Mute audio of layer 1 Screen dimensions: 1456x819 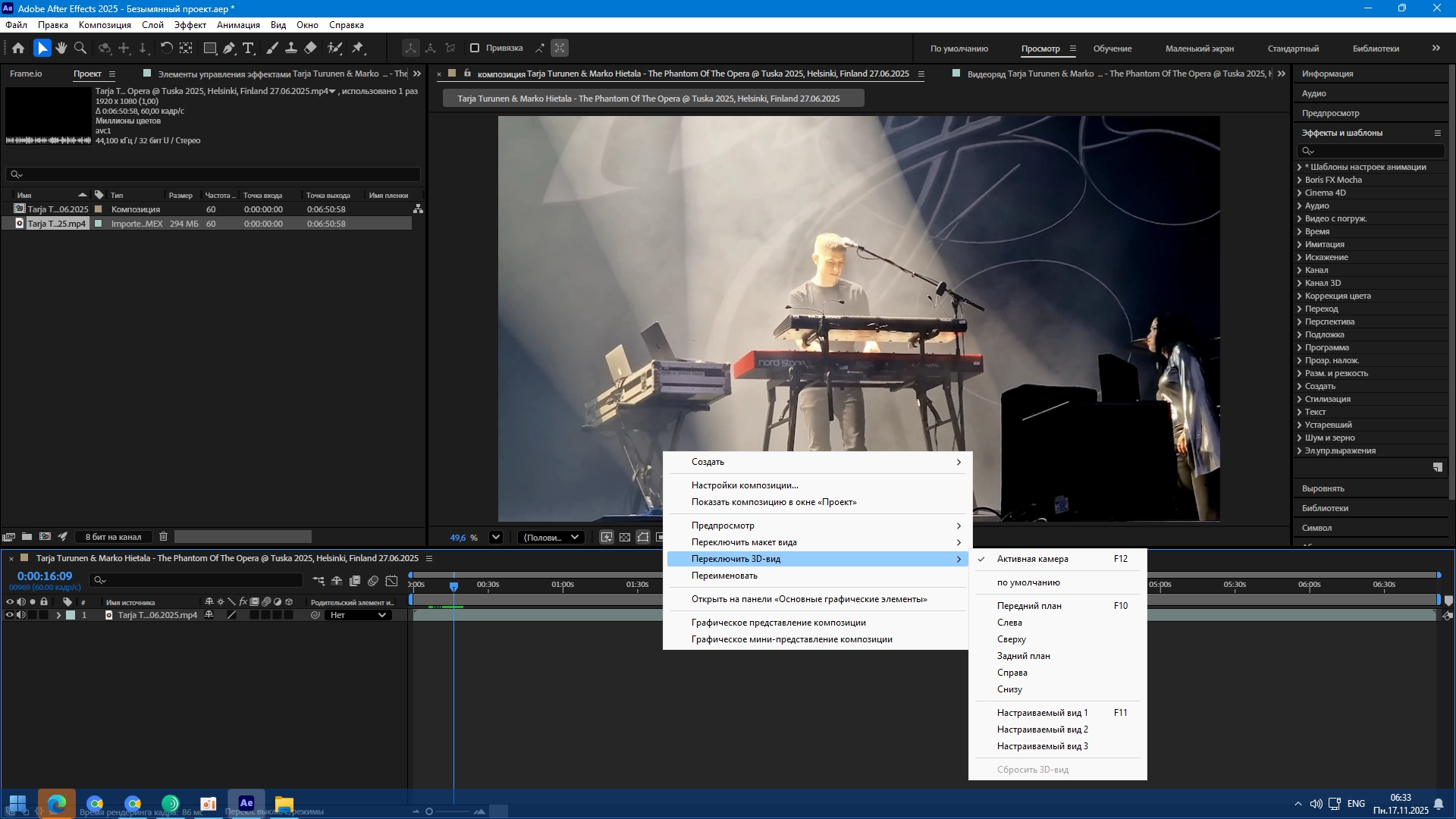(x=20, y=615)
